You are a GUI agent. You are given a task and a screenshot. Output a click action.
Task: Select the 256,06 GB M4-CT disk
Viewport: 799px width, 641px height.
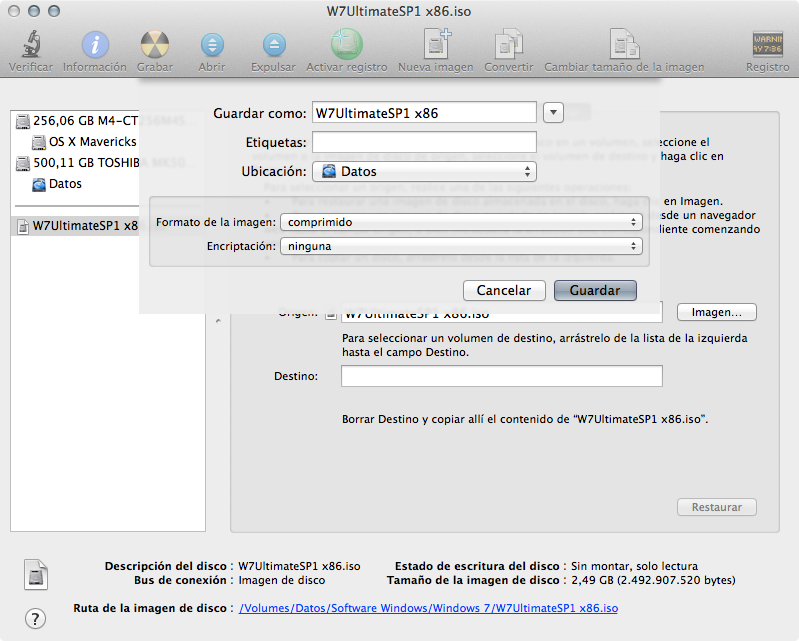[77, 121]
